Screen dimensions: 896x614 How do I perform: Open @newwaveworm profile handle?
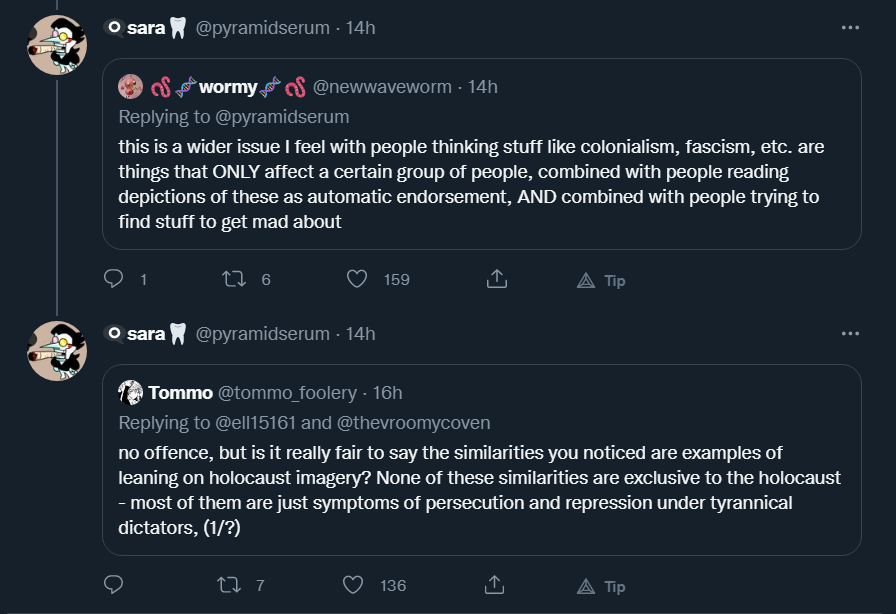click(x=382, y=87)
